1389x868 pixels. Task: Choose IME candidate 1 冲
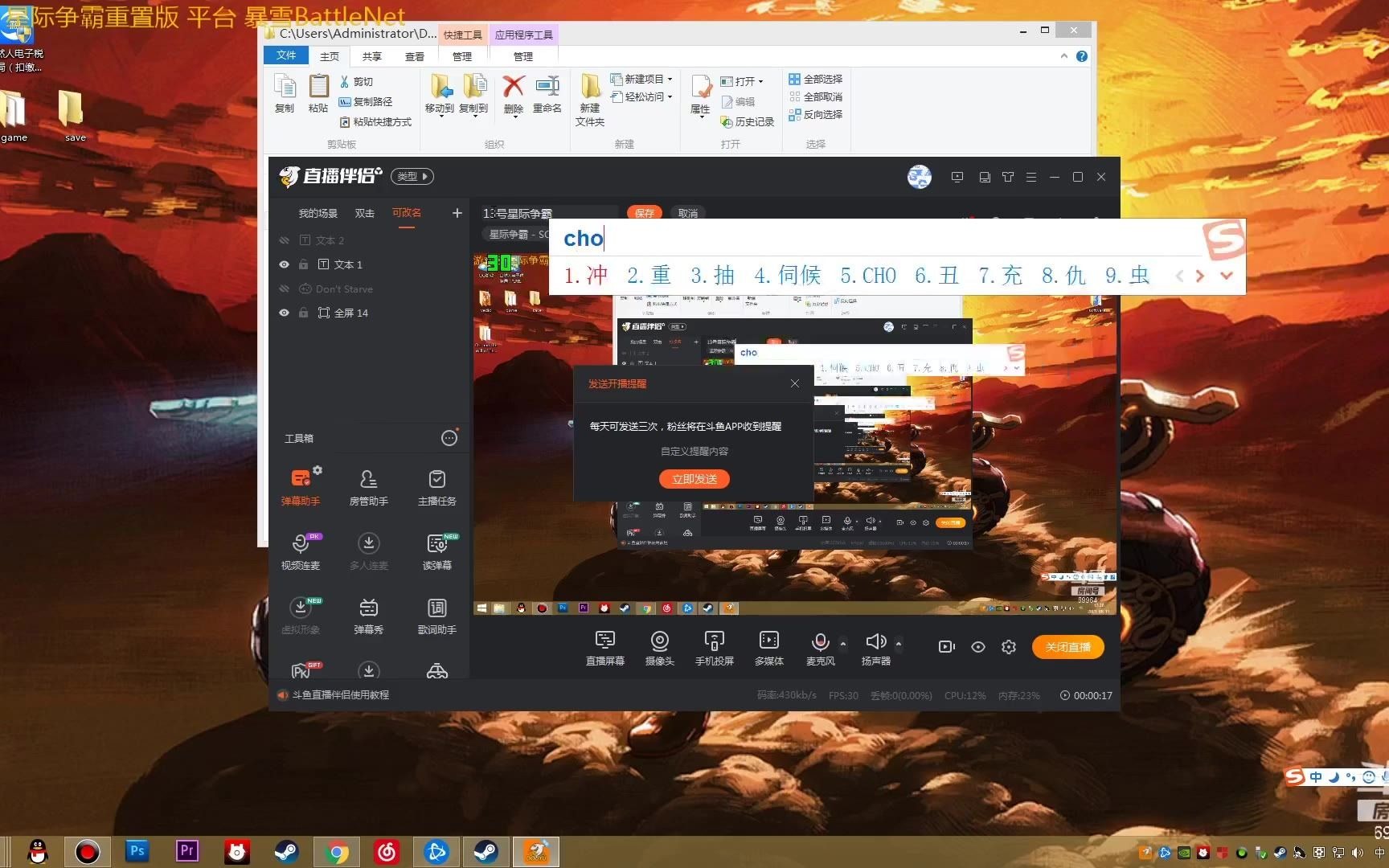pyautogui.click(x=585, y=276)
